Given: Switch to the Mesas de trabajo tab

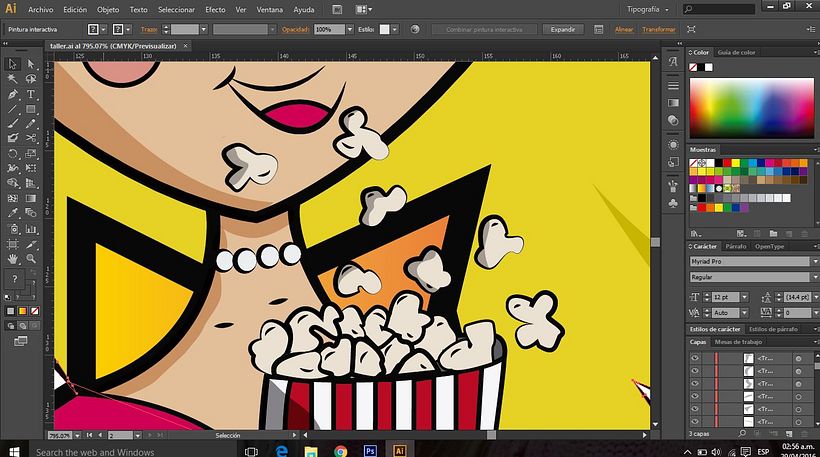Looking at the screenshot, I should point(738,342).
